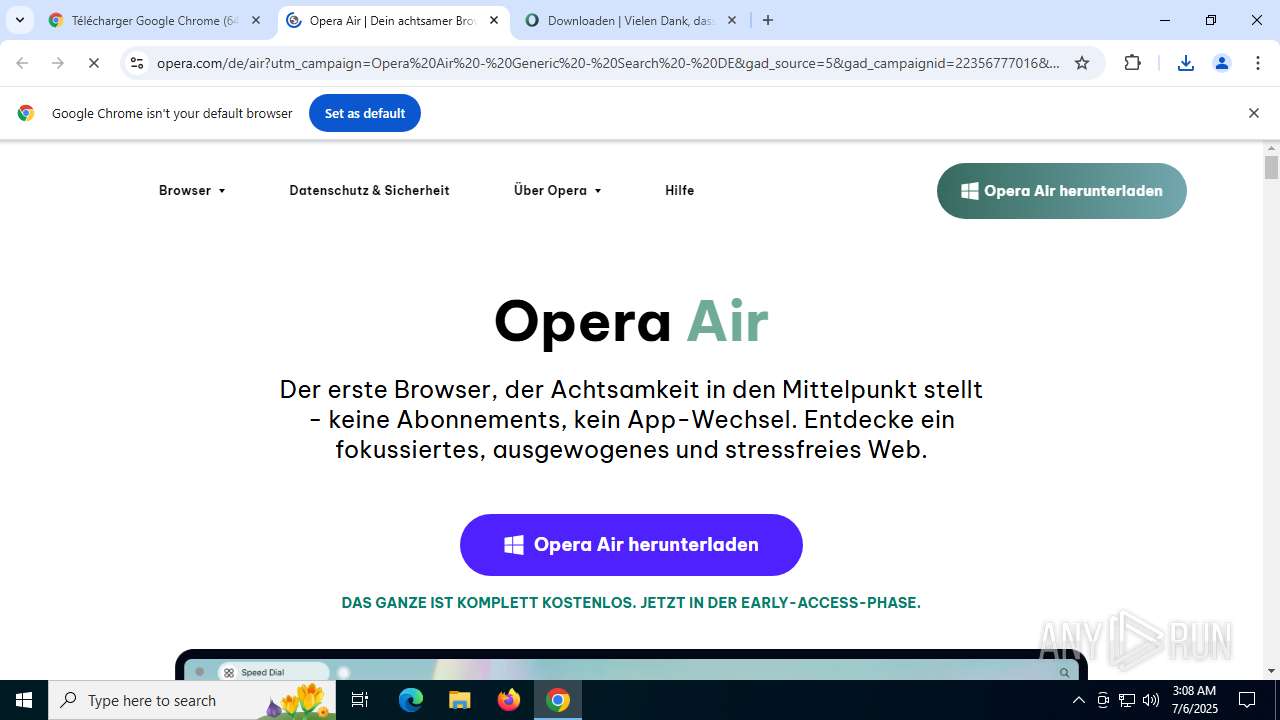The height and width of the screenshot is (720, 1280).
Task: Open the notification center icon
Action: coord(1247,700)
